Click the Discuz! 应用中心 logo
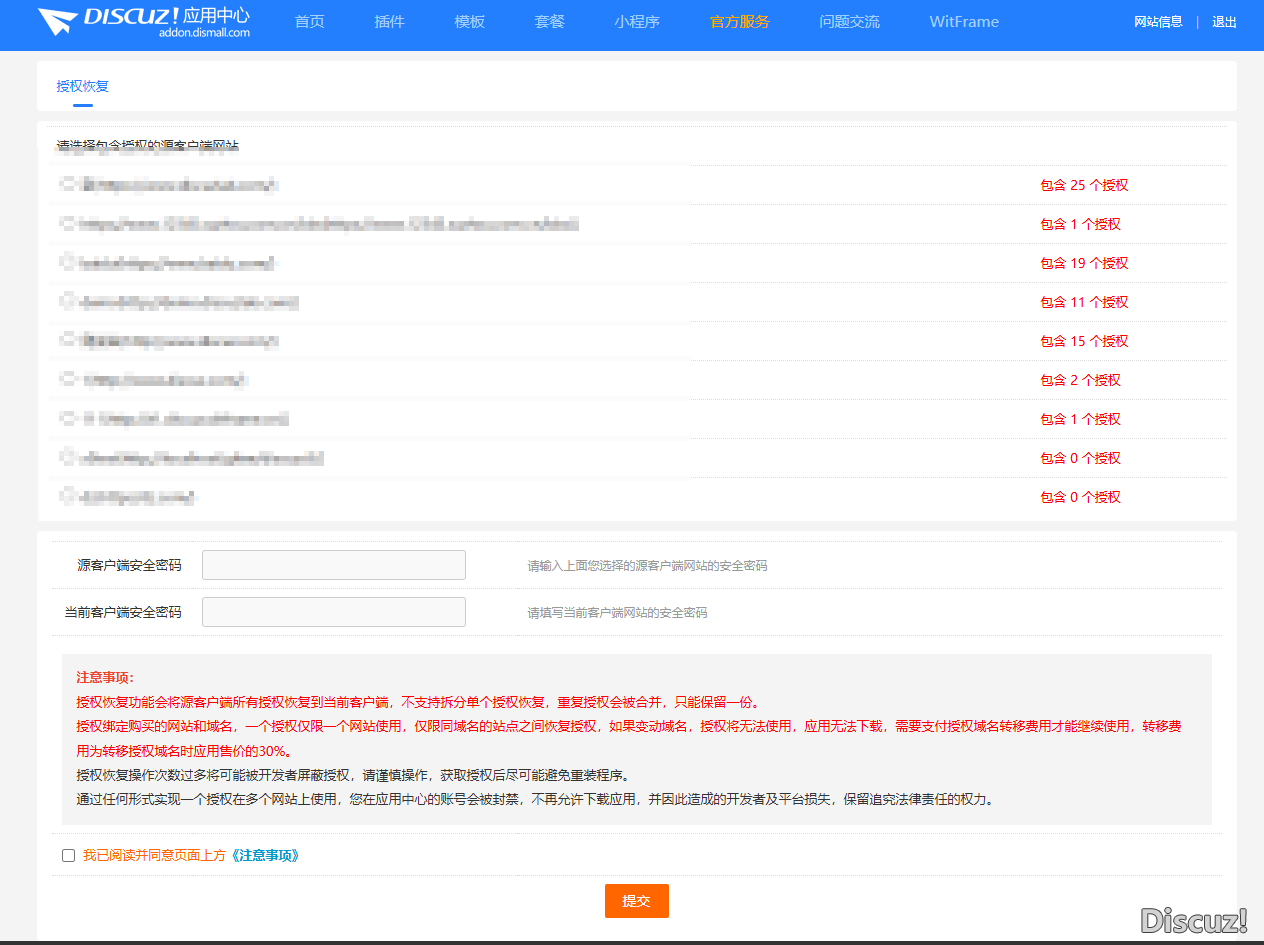The image size is (1264, 945). [x=144, y=22]
